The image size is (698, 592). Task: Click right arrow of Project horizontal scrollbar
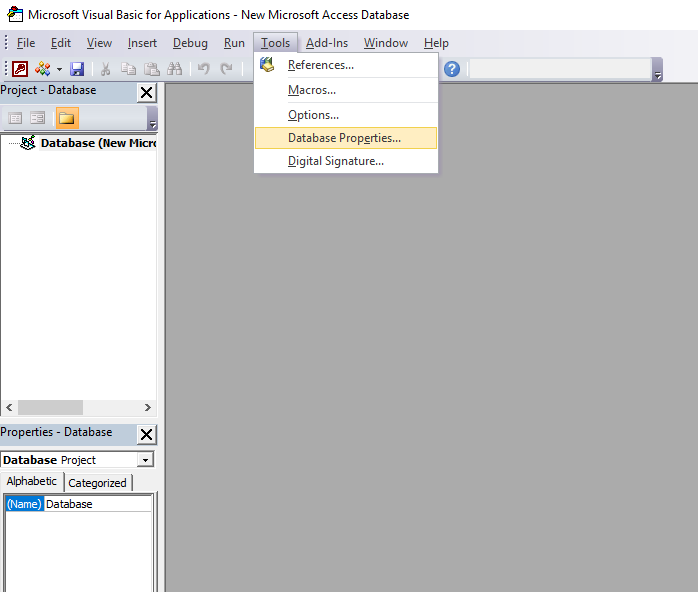148,407
